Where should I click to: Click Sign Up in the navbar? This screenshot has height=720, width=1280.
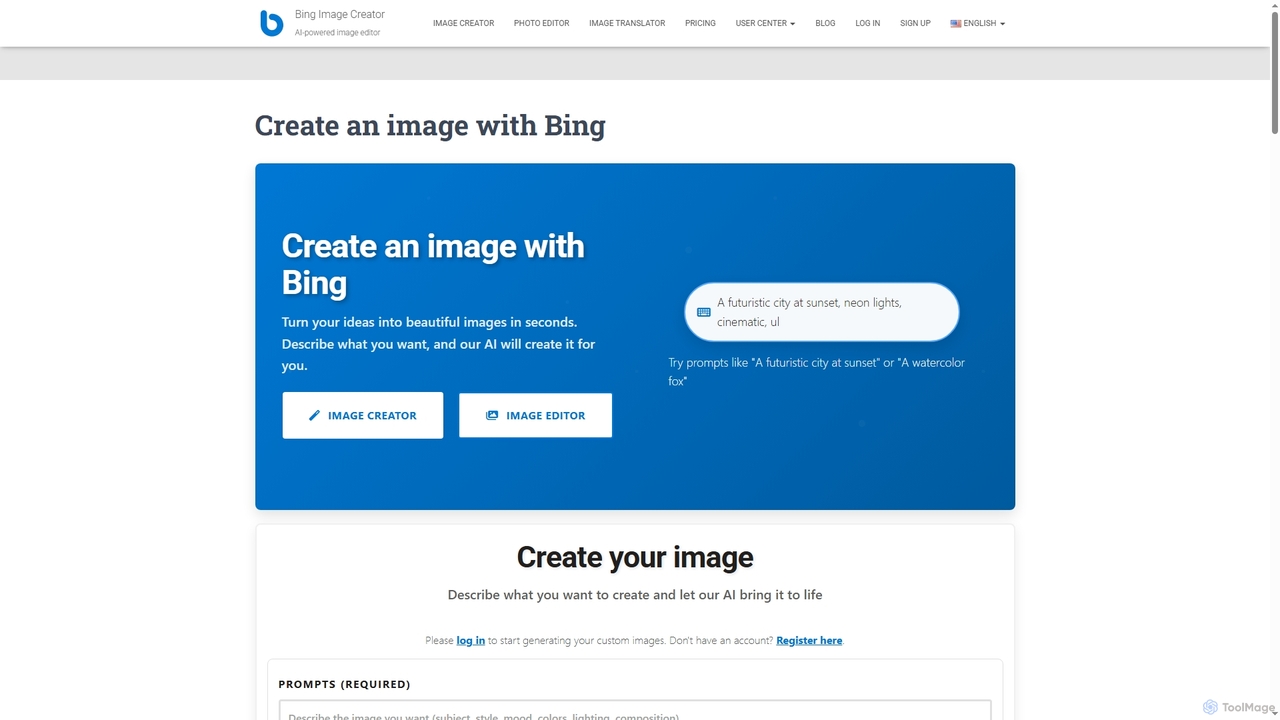(x=915, y=23)
